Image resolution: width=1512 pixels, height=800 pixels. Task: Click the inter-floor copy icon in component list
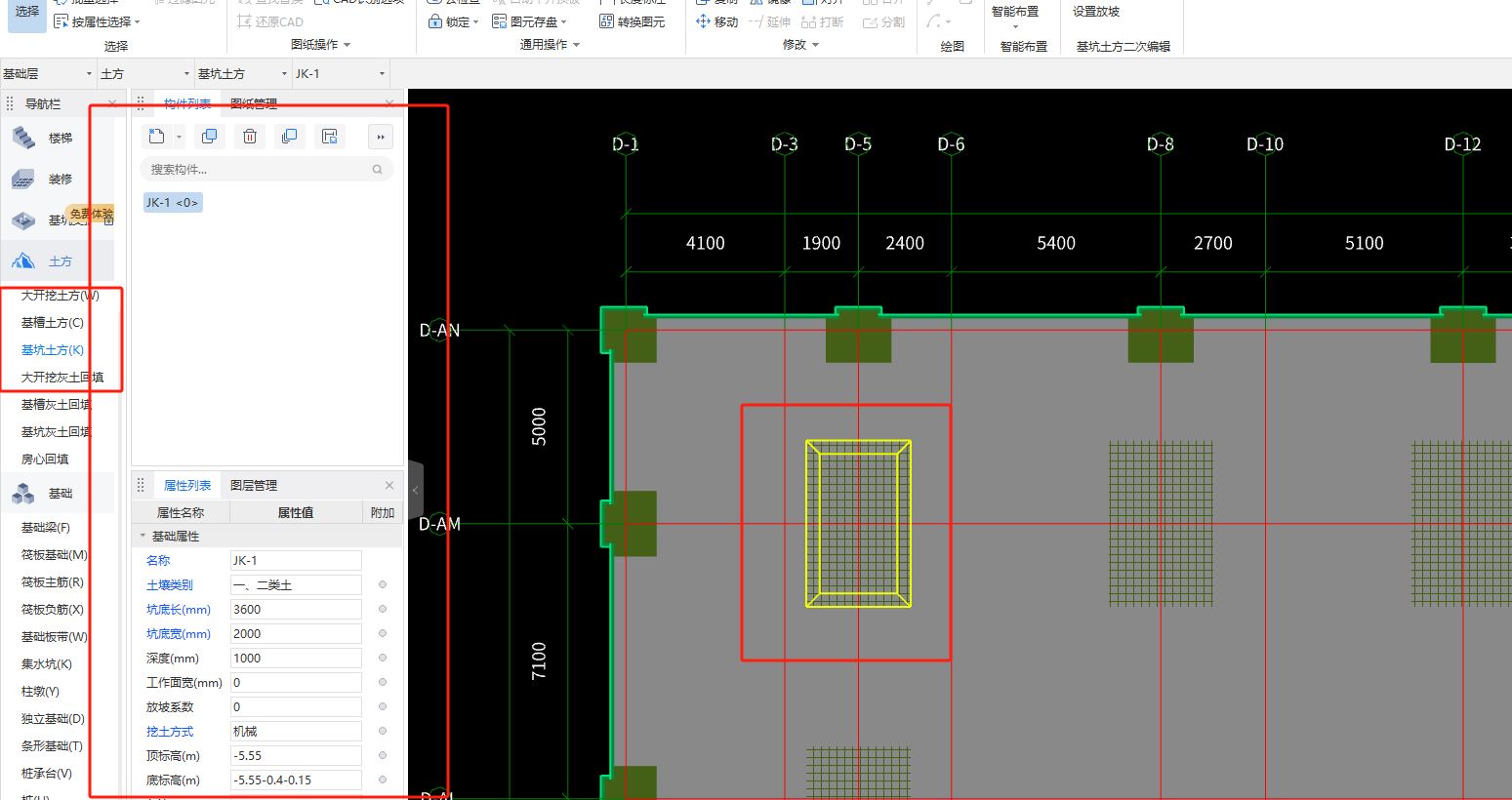point(289,137)
